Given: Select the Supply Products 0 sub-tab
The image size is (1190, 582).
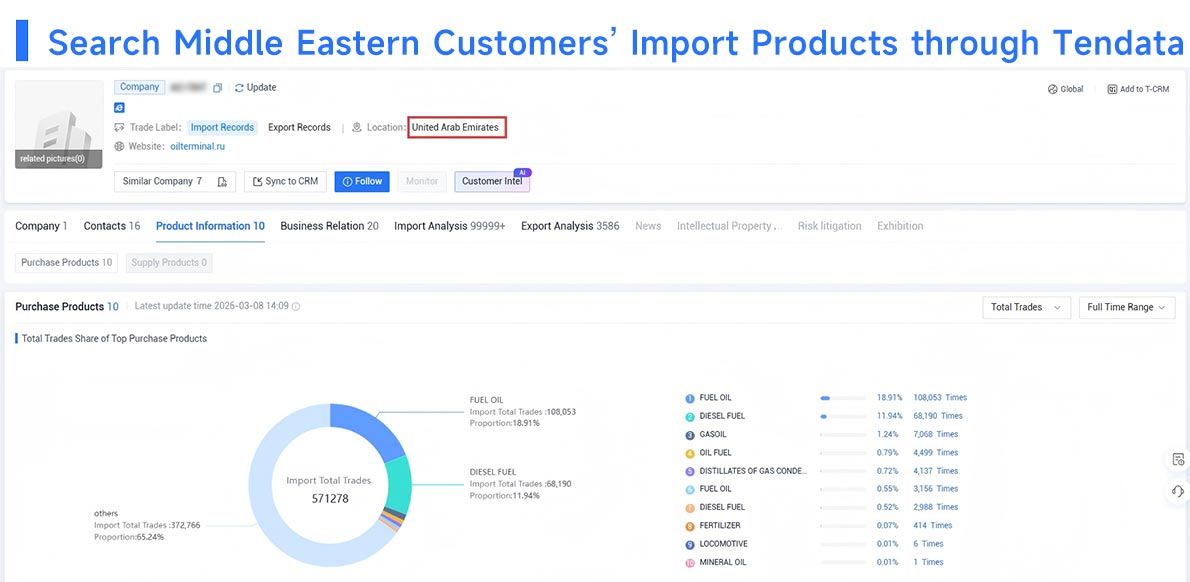Looking at the screenshot, I should [169, 263].
